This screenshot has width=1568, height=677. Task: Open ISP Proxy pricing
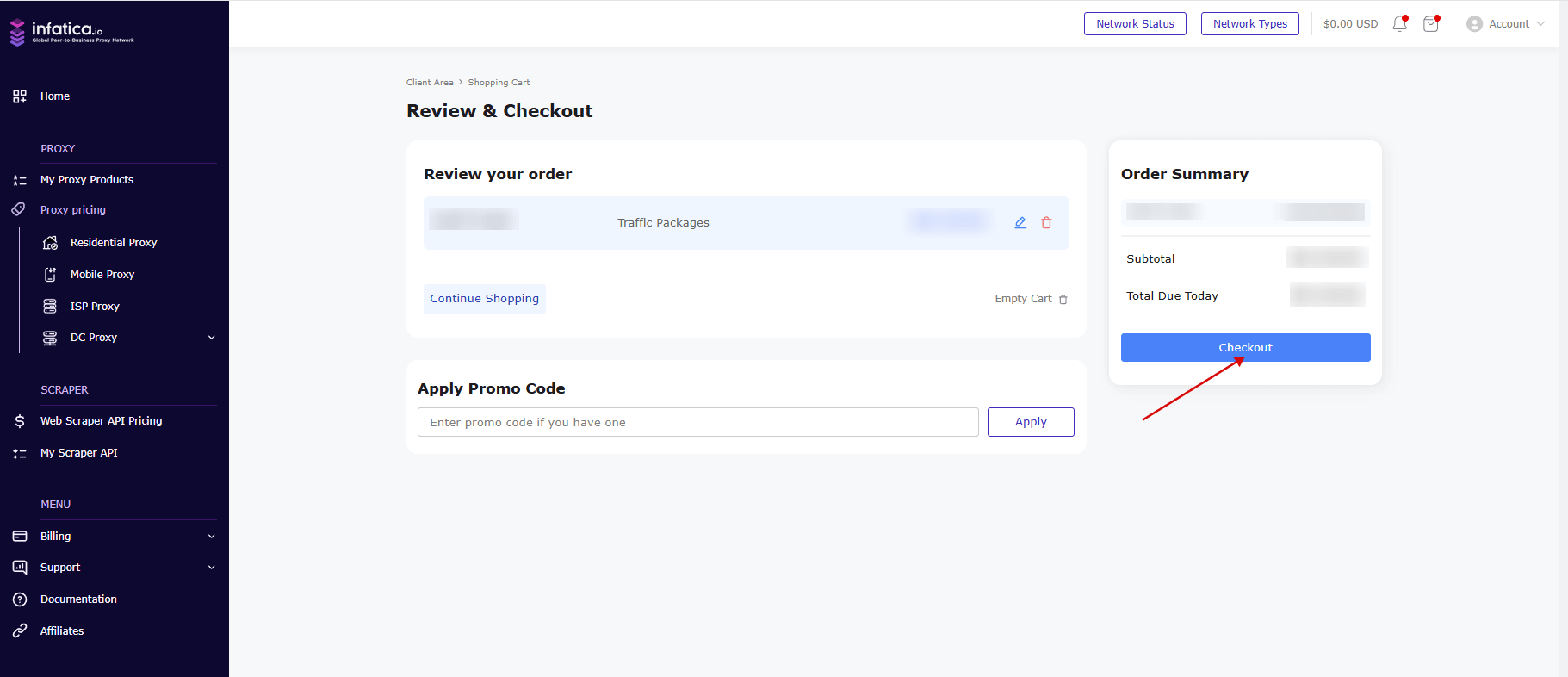(95, 307)
